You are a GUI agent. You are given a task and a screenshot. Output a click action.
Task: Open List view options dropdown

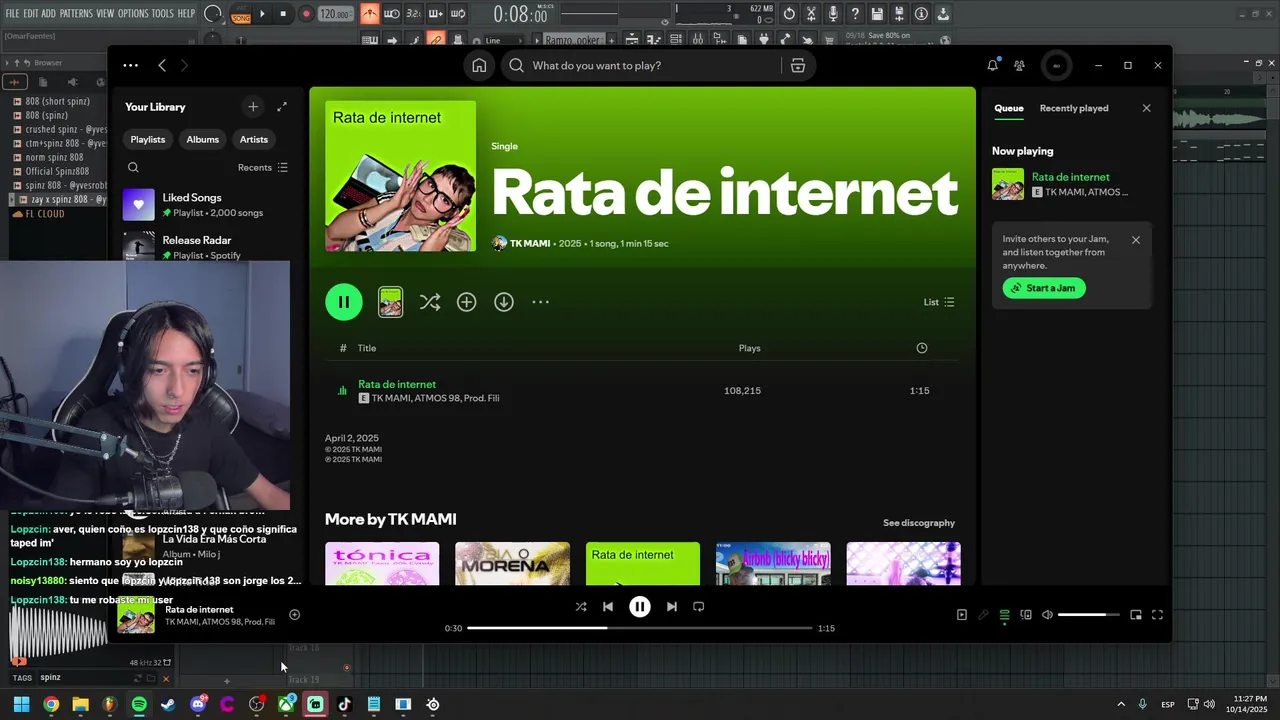click(x=939, y=302)
